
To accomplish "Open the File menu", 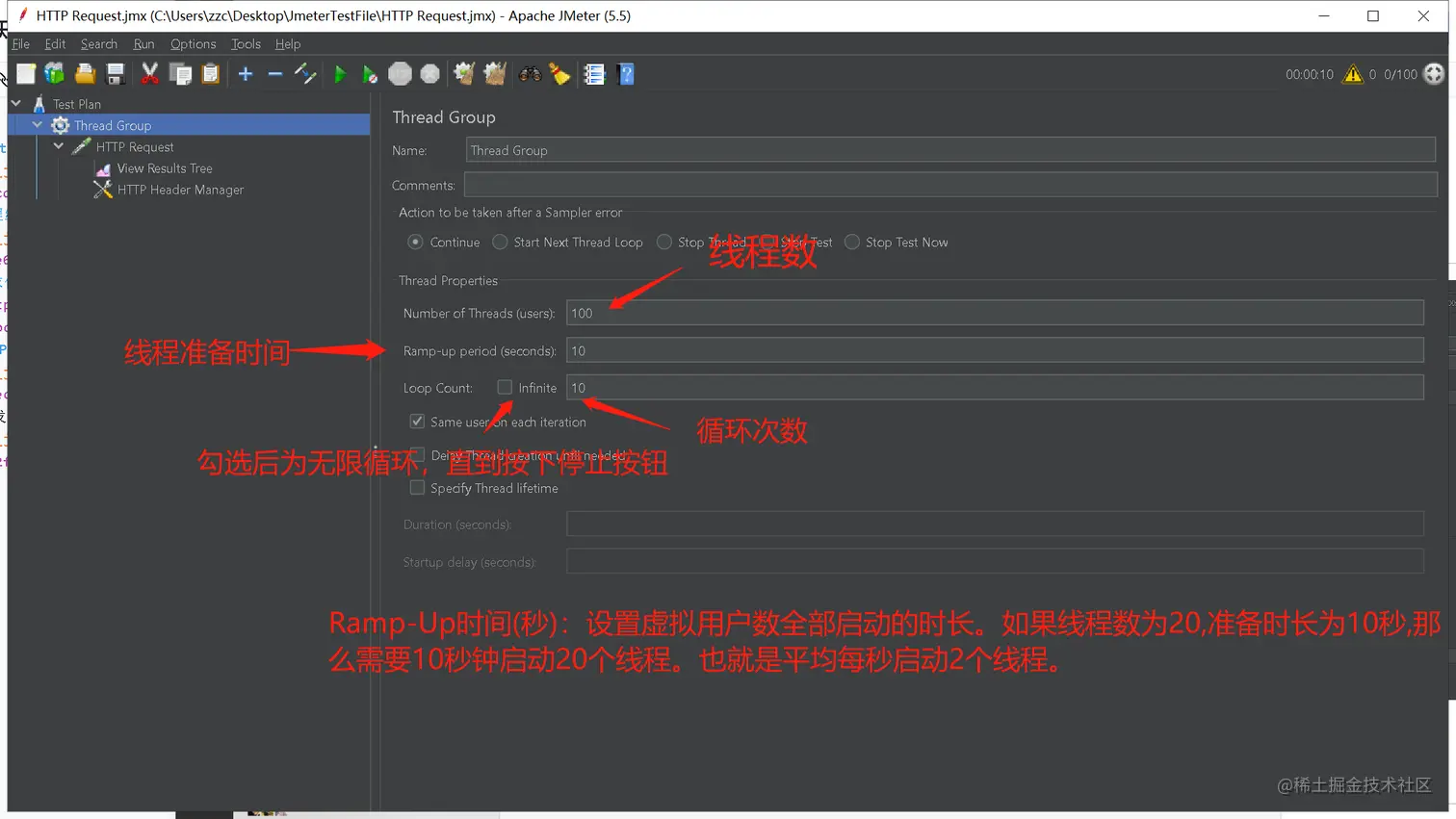I will pos(21,44).
